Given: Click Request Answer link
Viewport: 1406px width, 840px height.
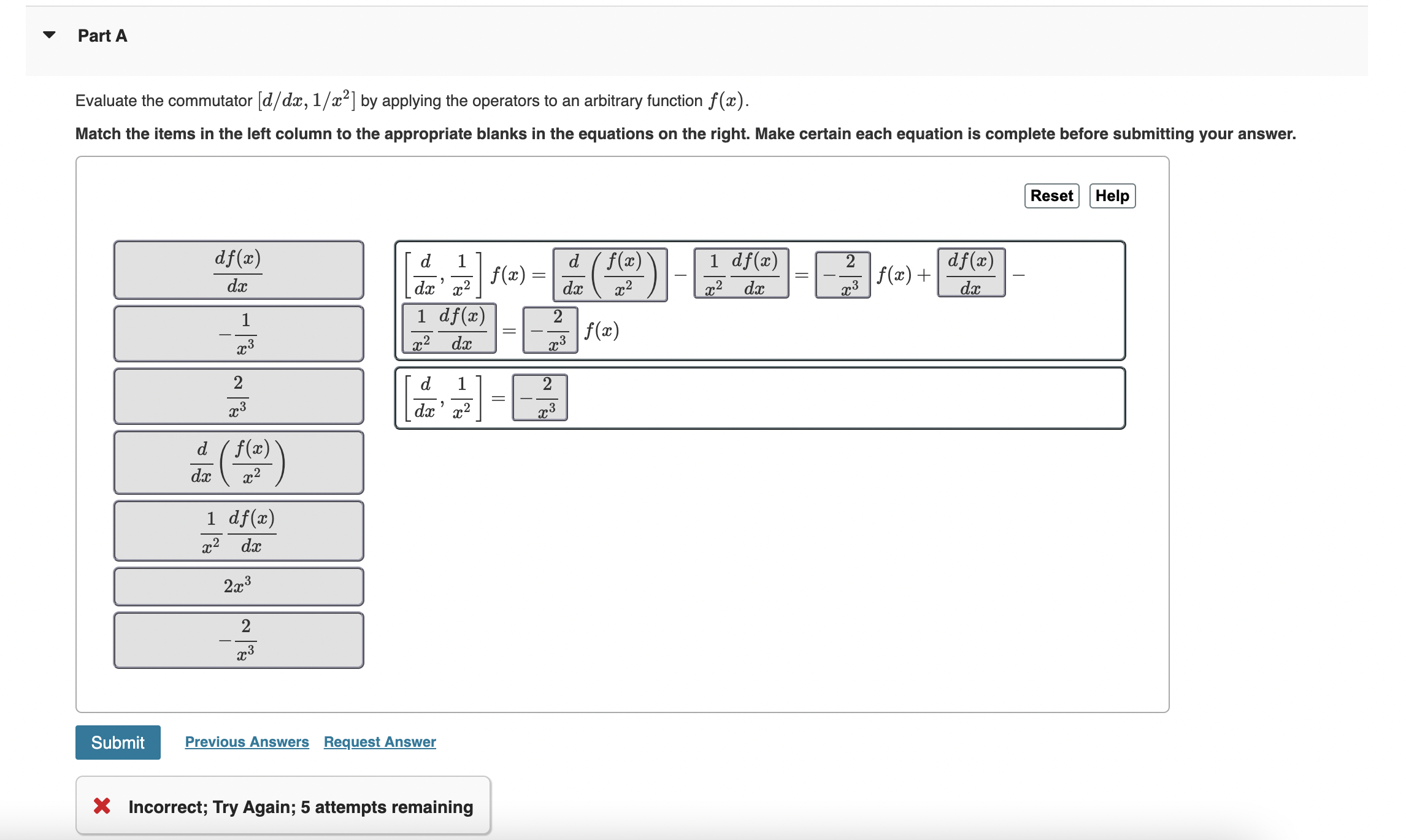Looking at the screenshot, I should click(379, 741).
